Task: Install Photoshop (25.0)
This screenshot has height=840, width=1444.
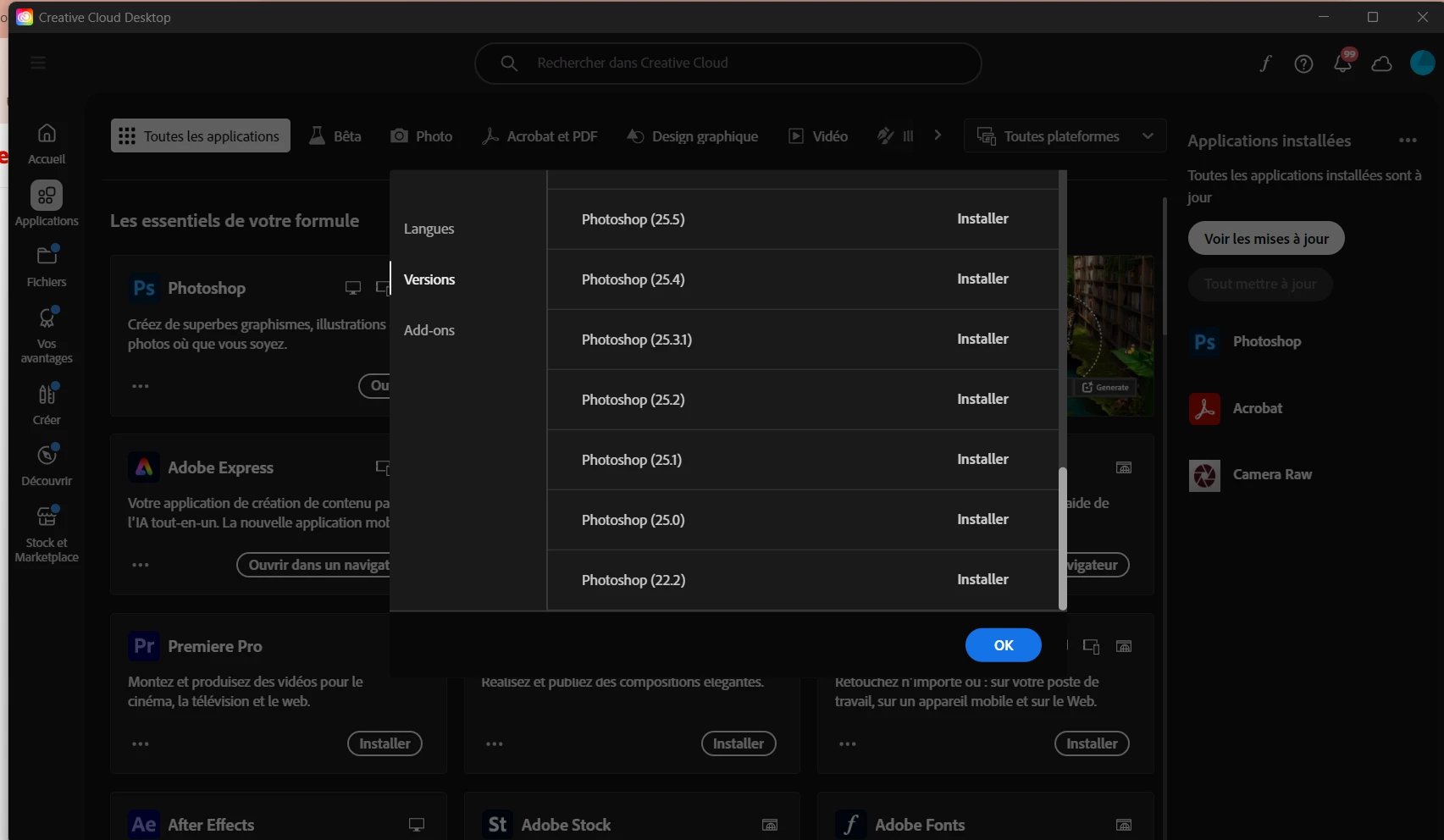Action: click(x=982, y=519)
